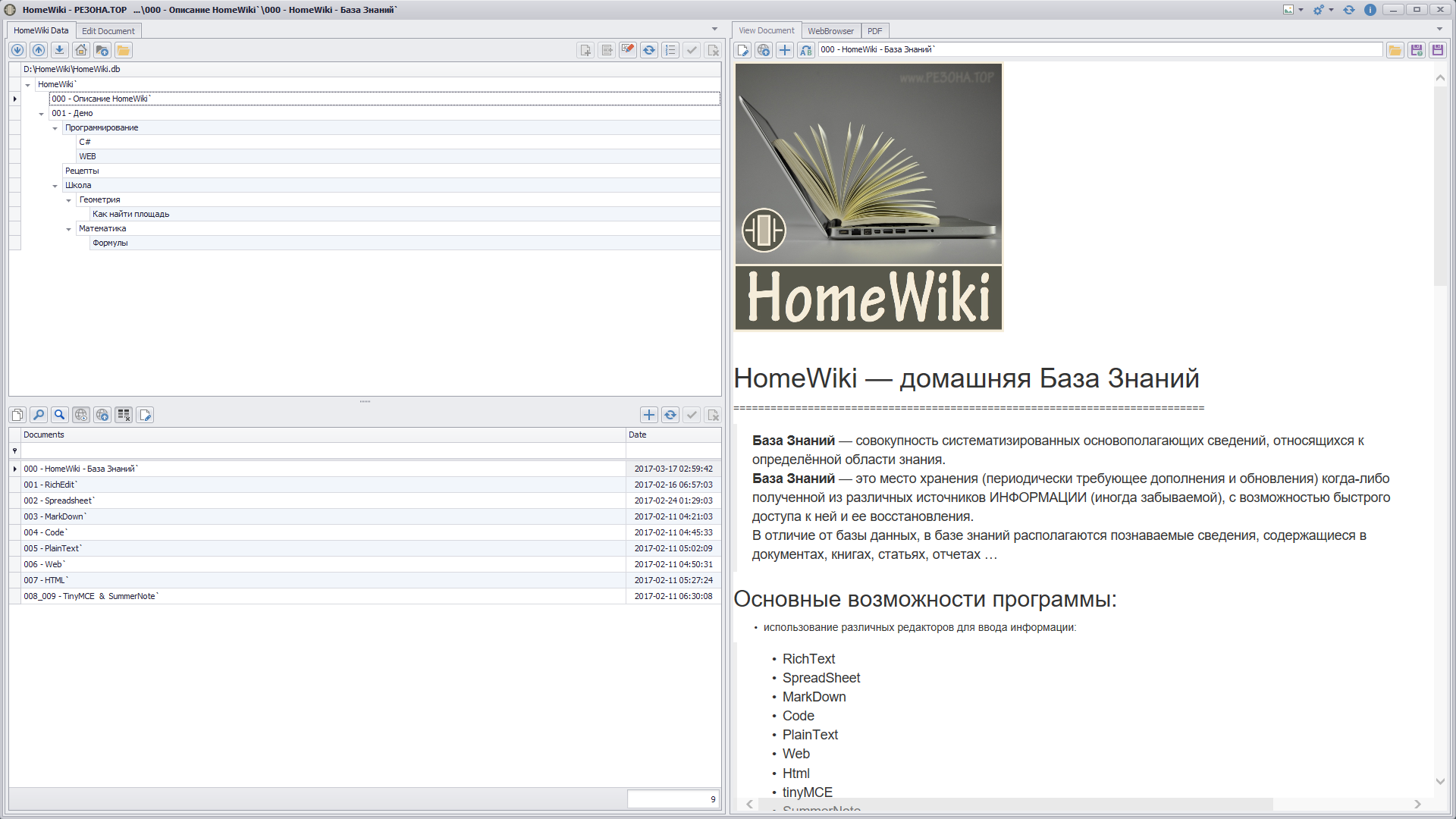Collapse the Геометрия tree node

pos(69,200)
